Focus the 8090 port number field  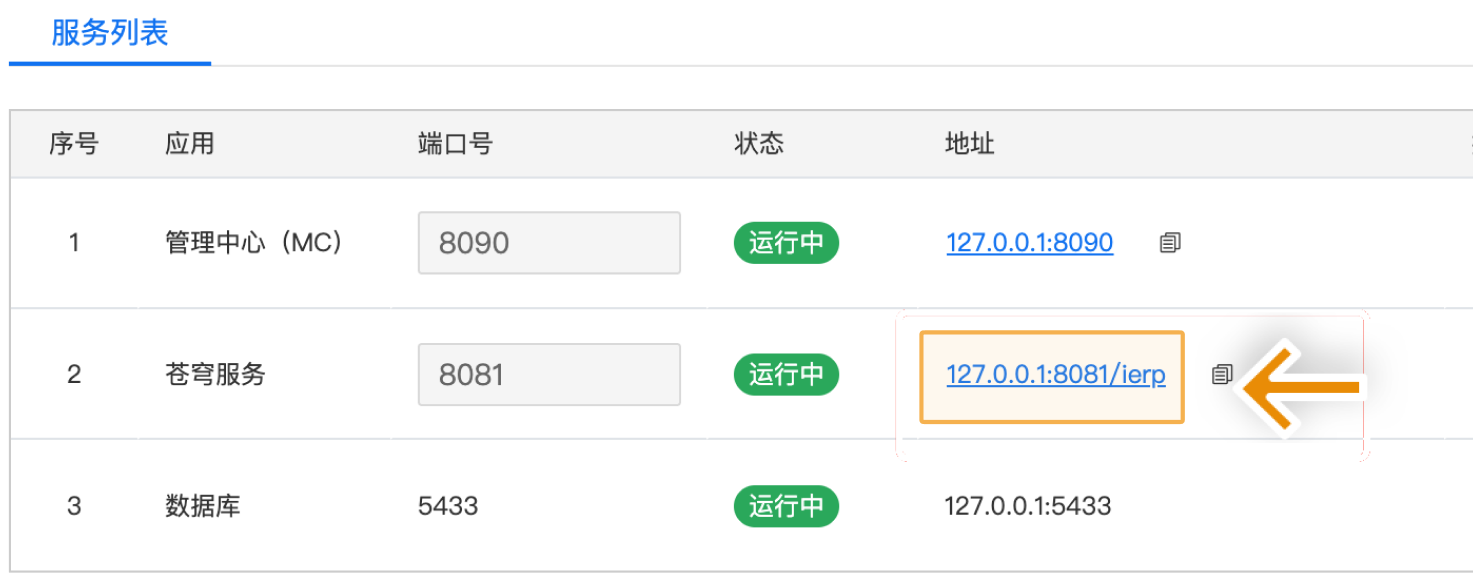pyautogui.click(x=549, y=243)
